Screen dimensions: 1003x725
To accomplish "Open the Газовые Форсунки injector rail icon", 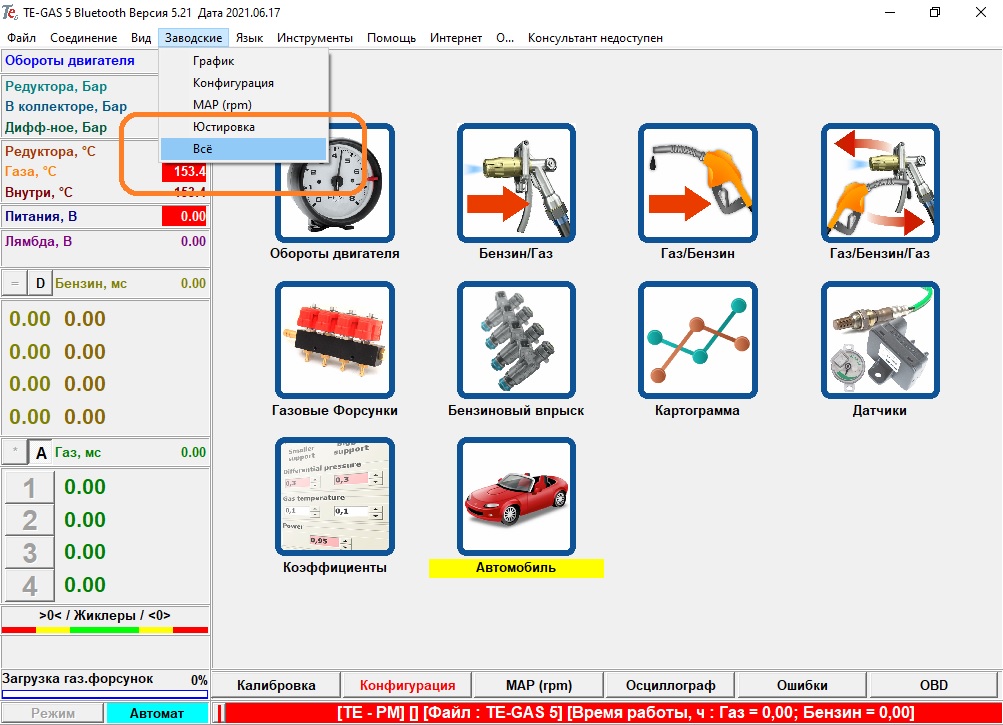I will 335,340.
